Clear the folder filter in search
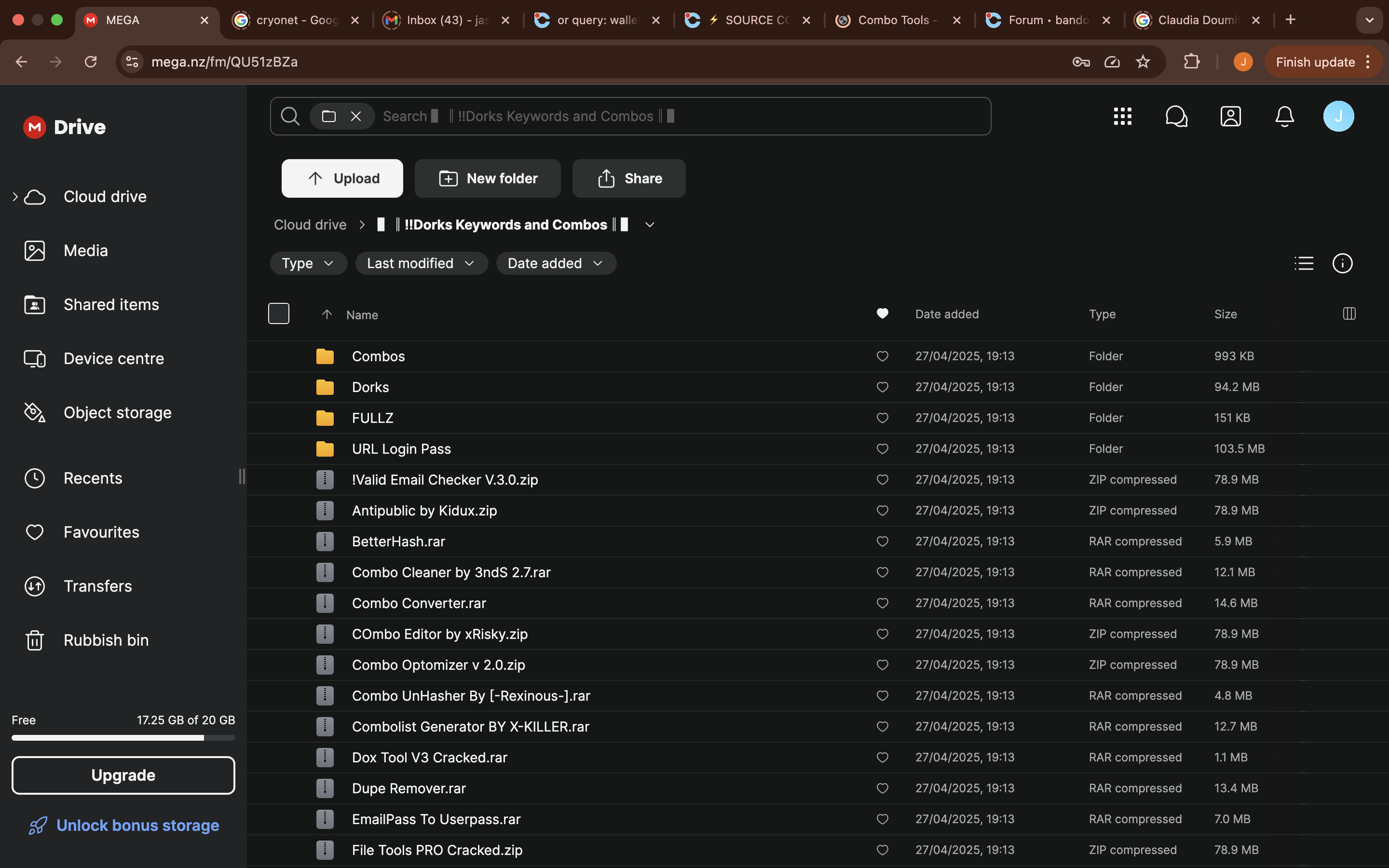Screen dimensions: 1389x868 (x=356, y=117)
